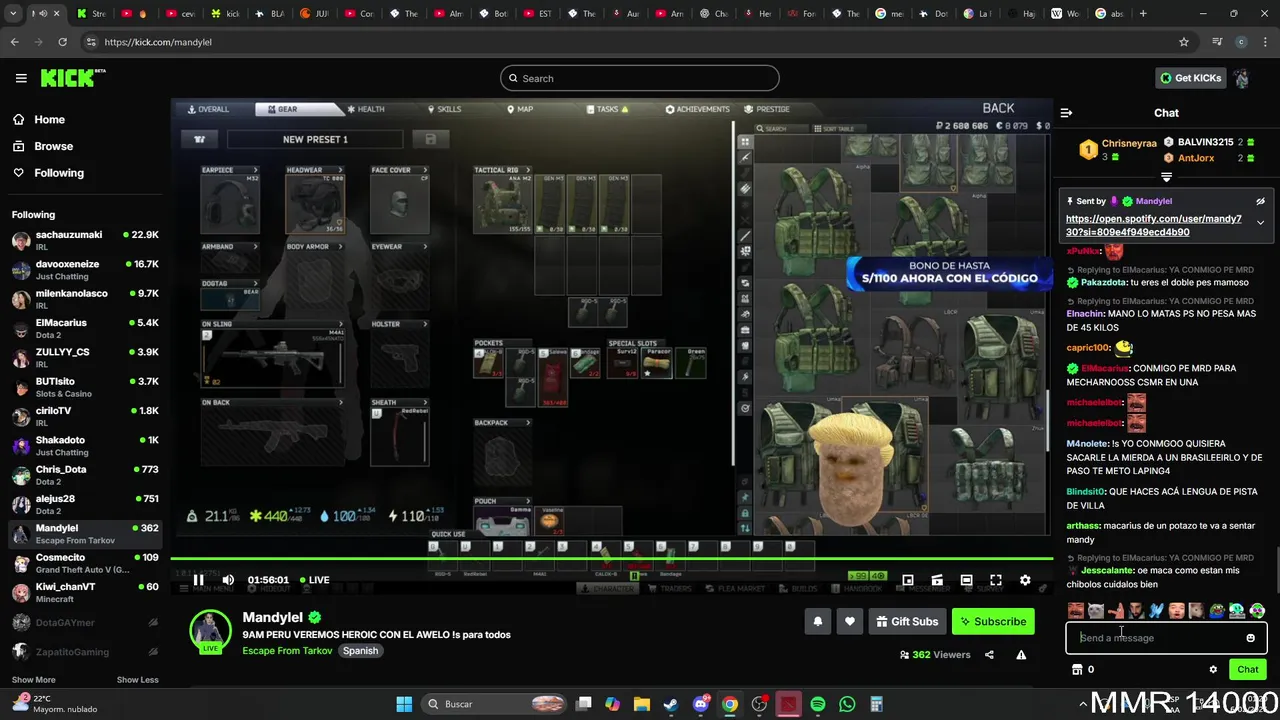
Task: Open Kiwi_chanVT channel
Action: 85,593
